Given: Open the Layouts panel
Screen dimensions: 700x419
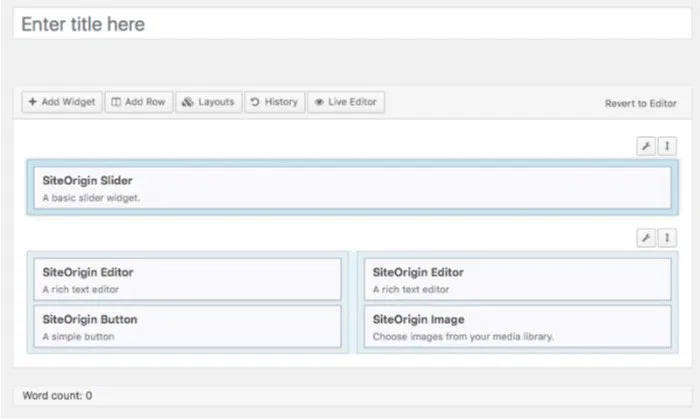Looking at the screenshot, I should pos(209,102).
